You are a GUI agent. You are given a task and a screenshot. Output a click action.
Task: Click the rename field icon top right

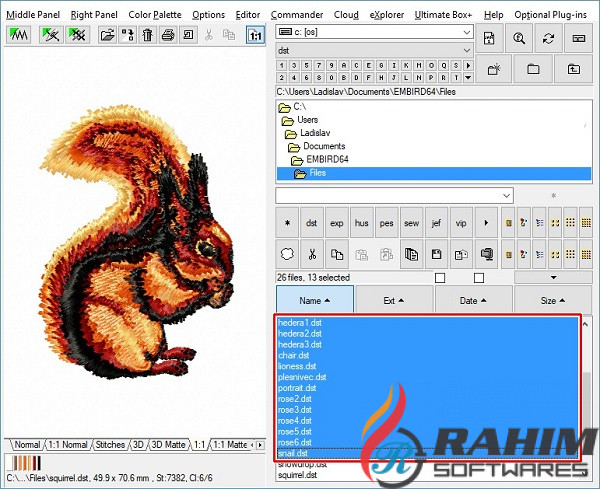pos(579,38)
